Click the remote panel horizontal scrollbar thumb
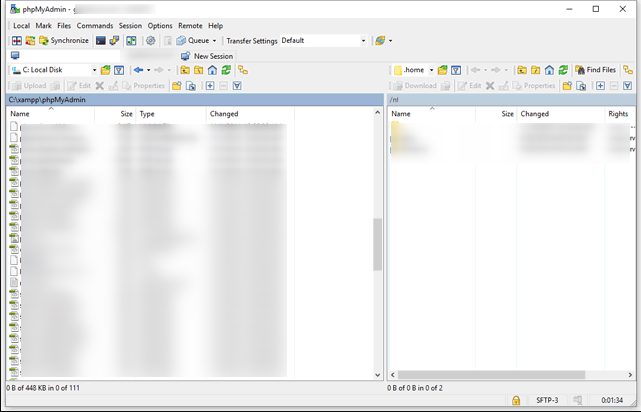The width and height of the screenshot is (641, 412). coord(491,375)
